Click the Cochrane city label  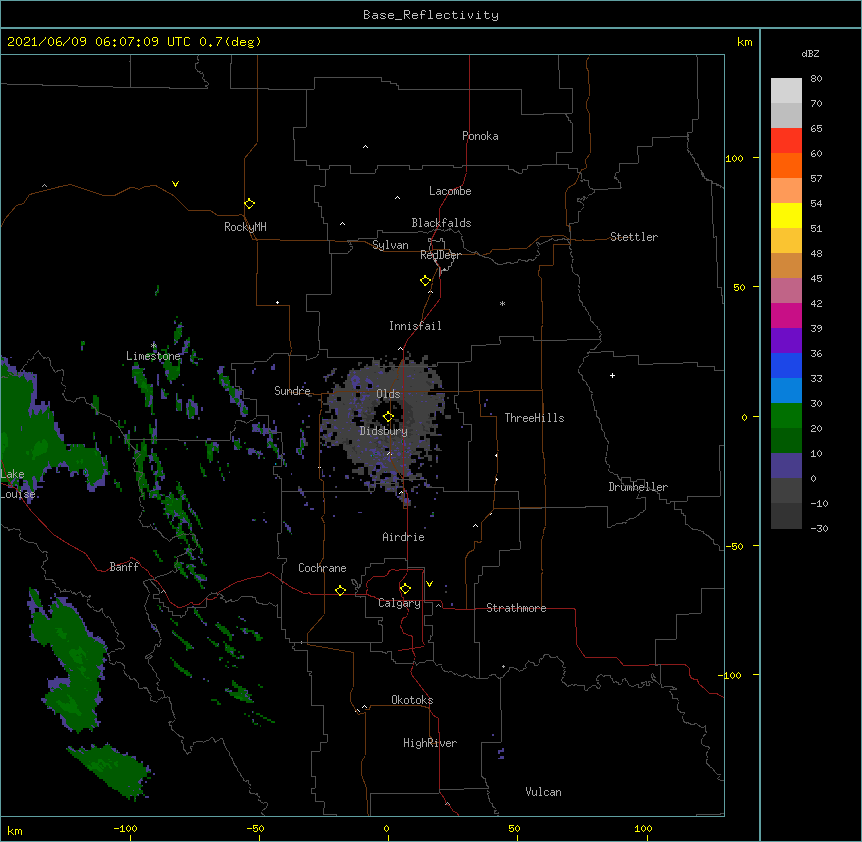(x=322, y=568)
